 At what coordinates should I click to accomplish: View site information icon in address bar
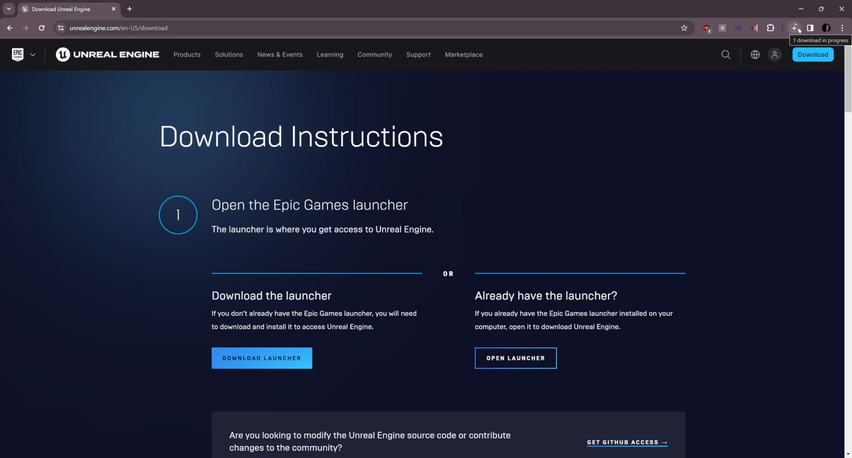pyautogui.click(x=61, y=28)
